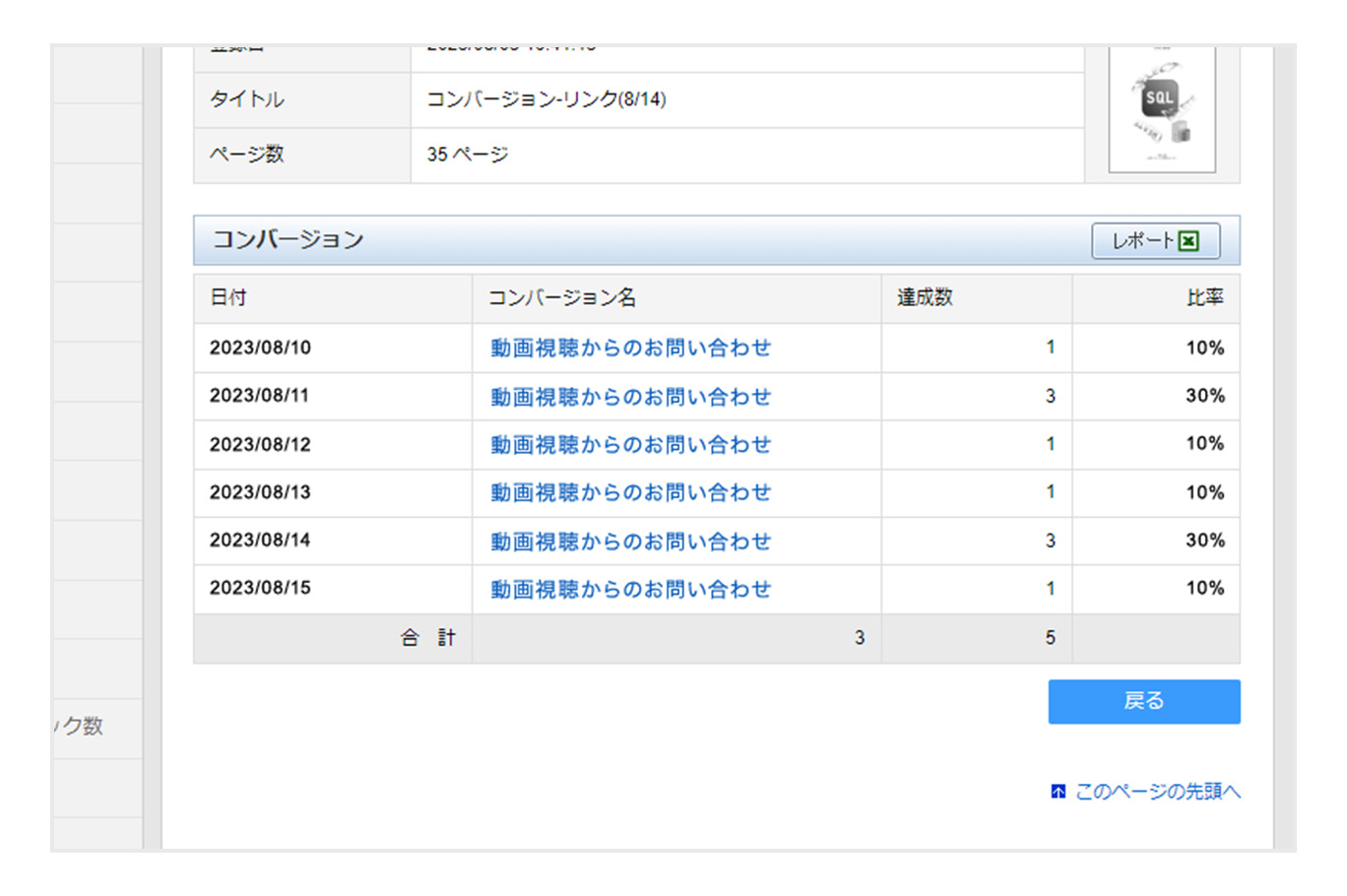Viewport: 1347px width, 896px height.
Task: Open 動画視聴からのお問い合わせ link for 2023/08/10
Action: (x=630, y=348)
